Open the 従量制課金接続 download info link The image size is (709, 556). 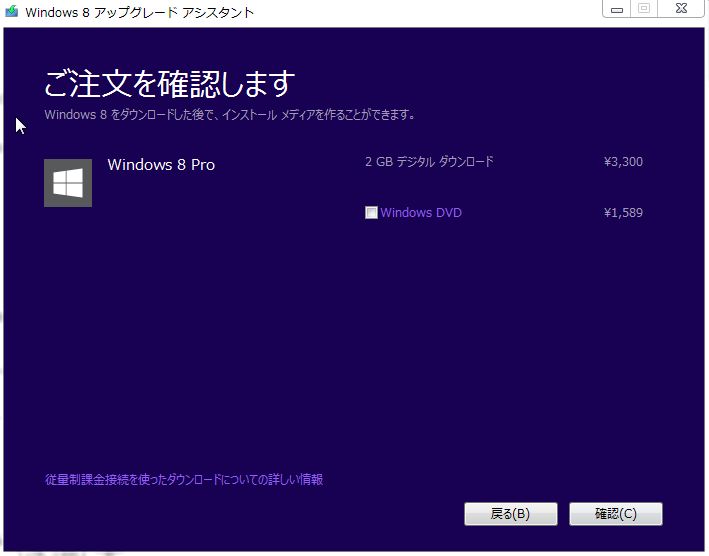coord(184,479)
